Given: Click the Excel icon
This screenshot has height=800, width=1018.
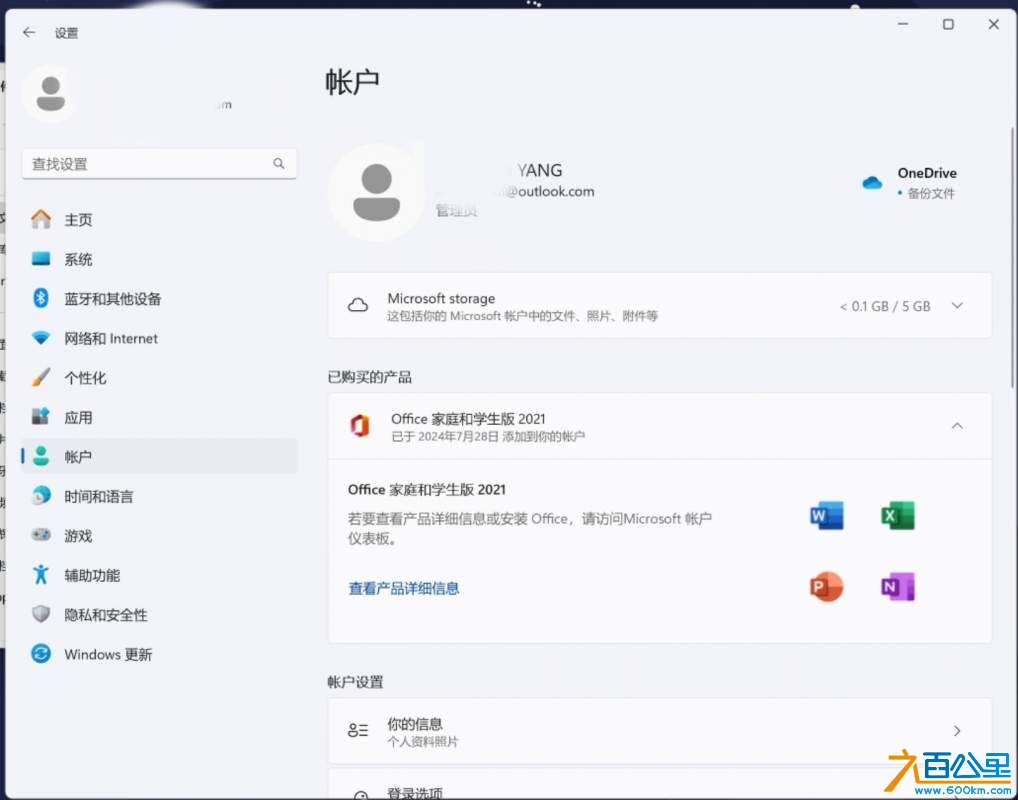Looking at the screenshot, I should 898,516.
